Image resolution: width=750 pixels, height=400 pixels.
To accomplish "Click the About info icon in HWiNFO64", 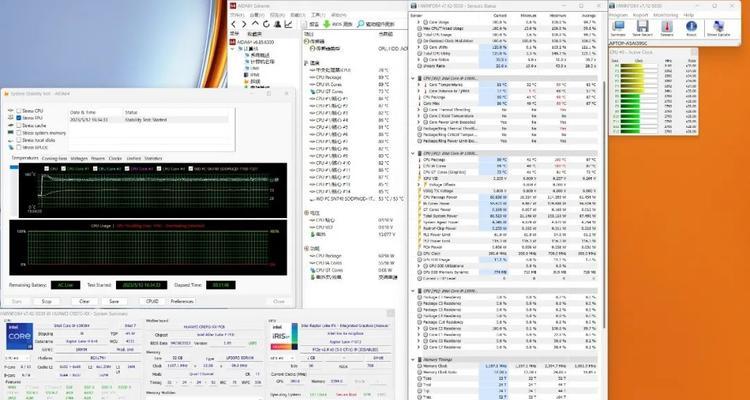I will [x=691, y=28].
